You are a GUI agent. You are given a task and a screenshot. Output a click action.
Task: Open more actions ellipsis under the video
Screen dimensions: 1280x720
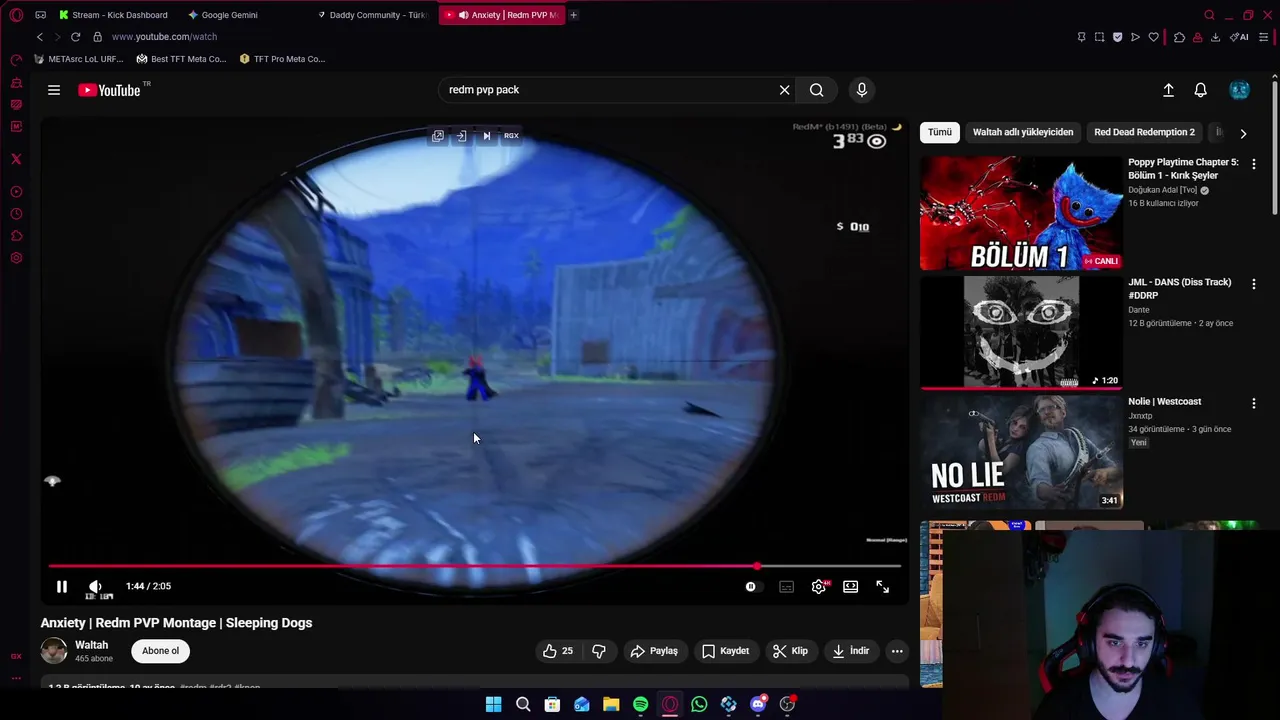click(x=897, y=651)
